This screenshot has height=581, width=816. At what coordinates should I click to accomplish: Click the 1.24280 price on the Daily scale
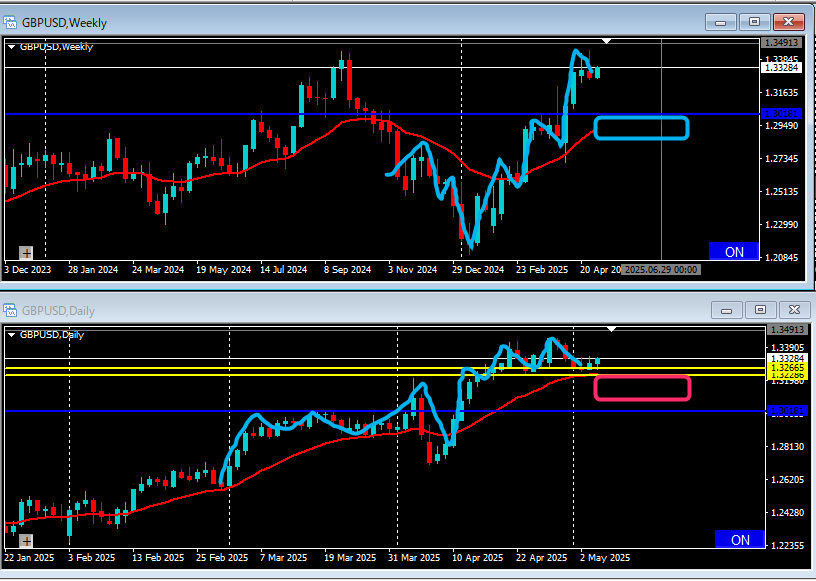coord(787,512)
